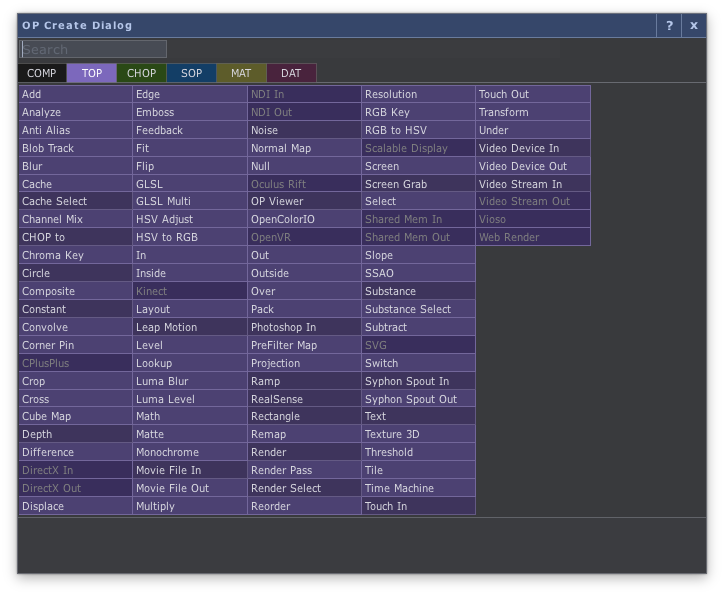
Task: Pick the Multiply operator
Action: coord(190,506)
